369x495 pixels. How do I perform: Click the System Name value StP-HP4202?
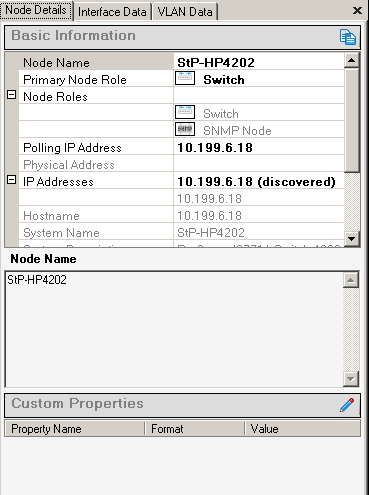(211, 233)
